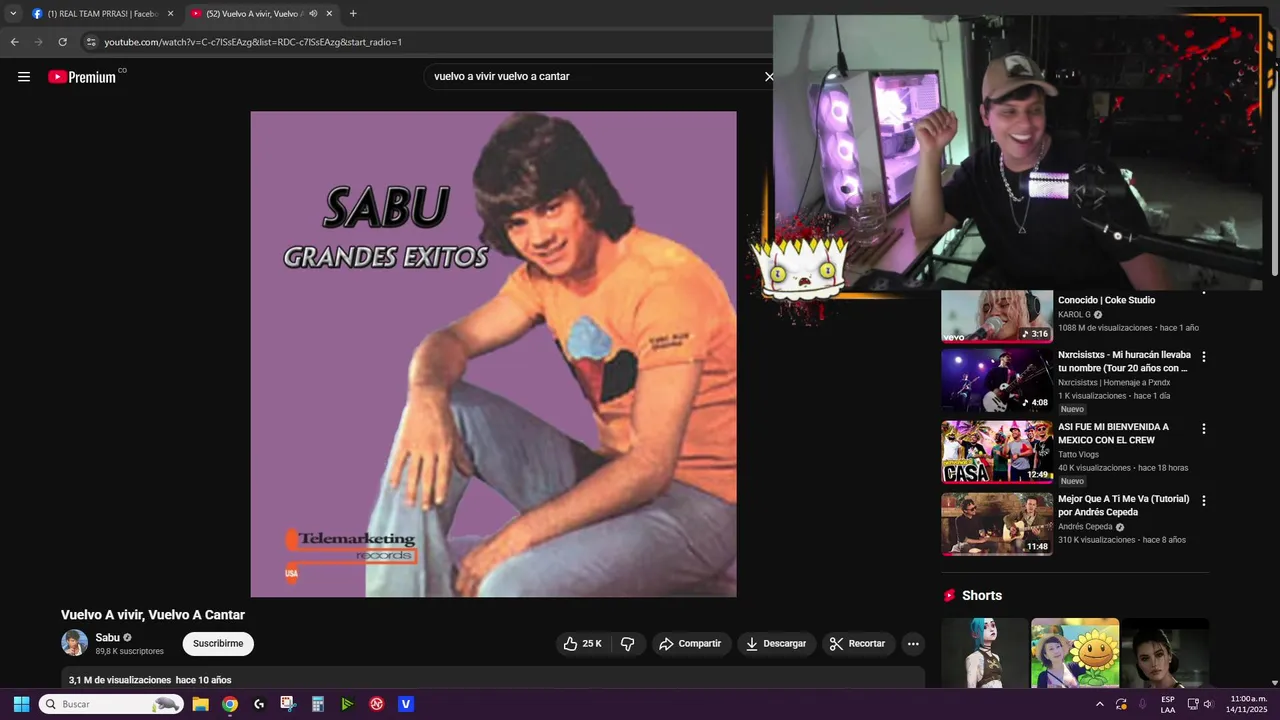Screen dimensions: 1280x720
Task: Click channel name 'Tatto Vlogs'
Action: 1078,454
